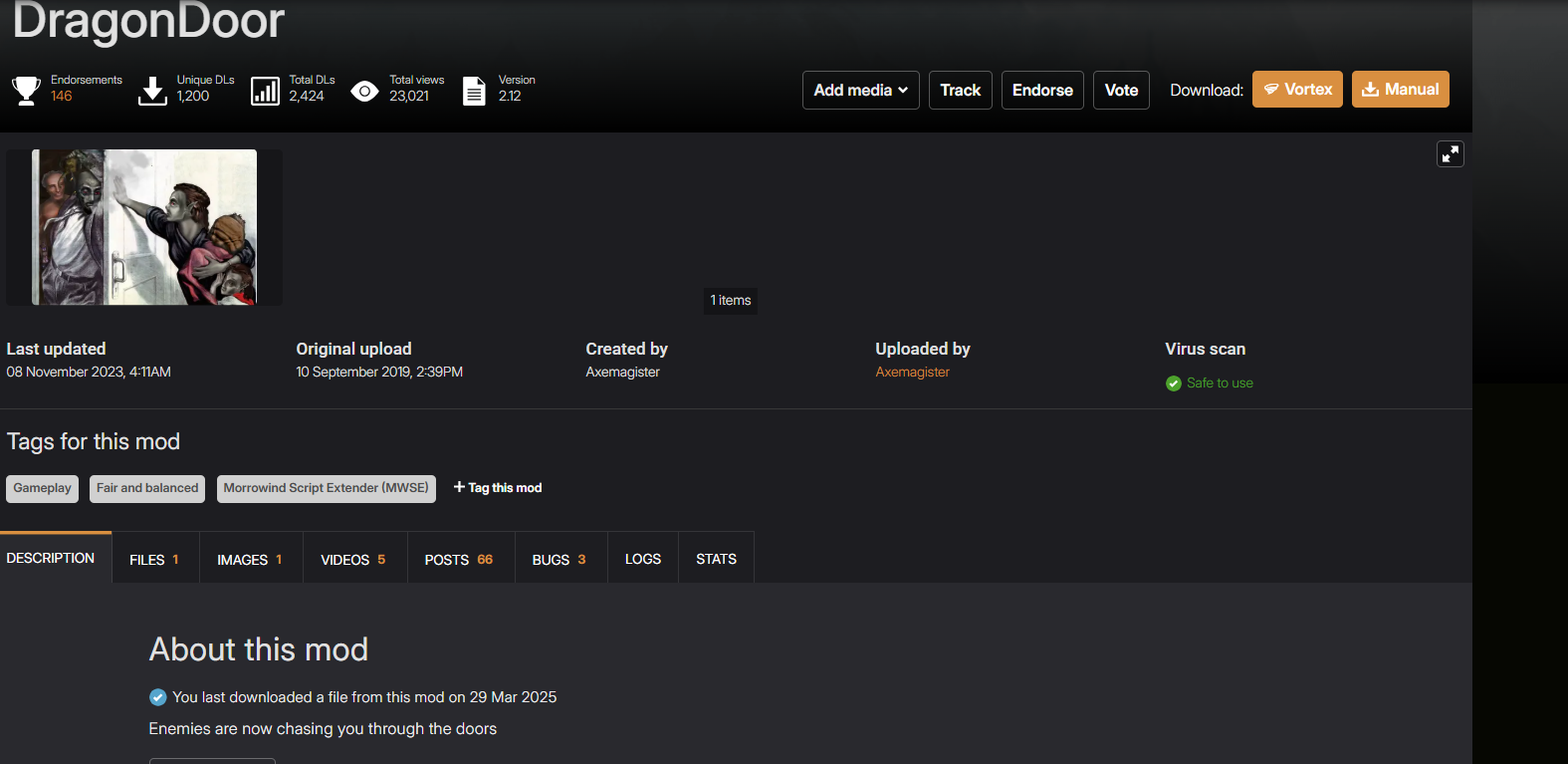Click the Endorse button
The width and height of the screenshot is (1568, 764).
[x=1042, y=90]
